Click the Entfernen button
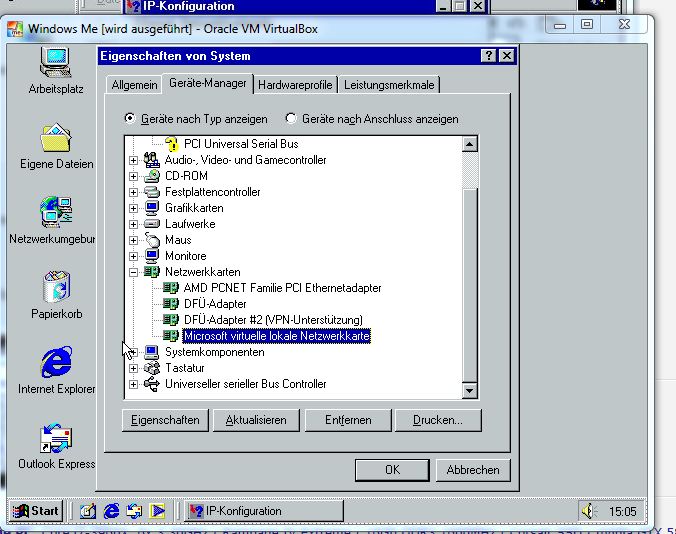 348,420
